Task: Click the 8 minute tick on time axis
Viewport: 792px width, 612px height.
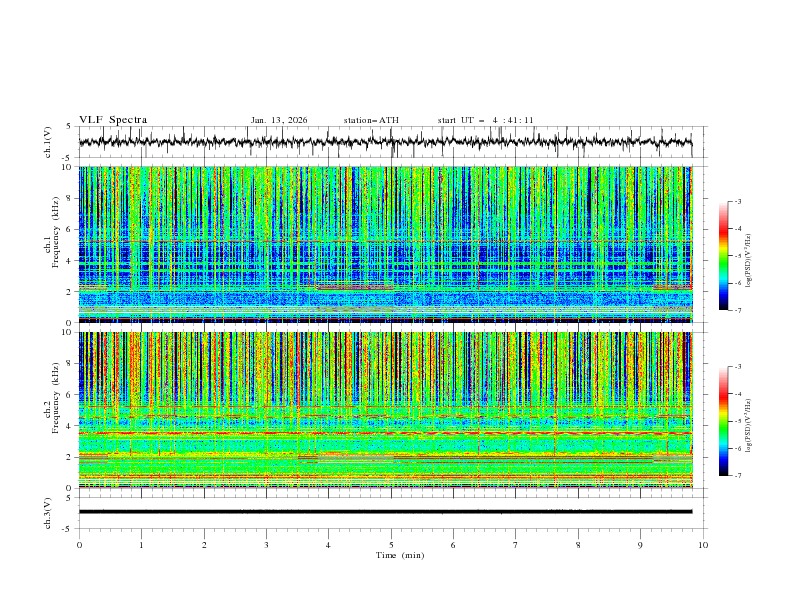Action: [x=578, y=543]
